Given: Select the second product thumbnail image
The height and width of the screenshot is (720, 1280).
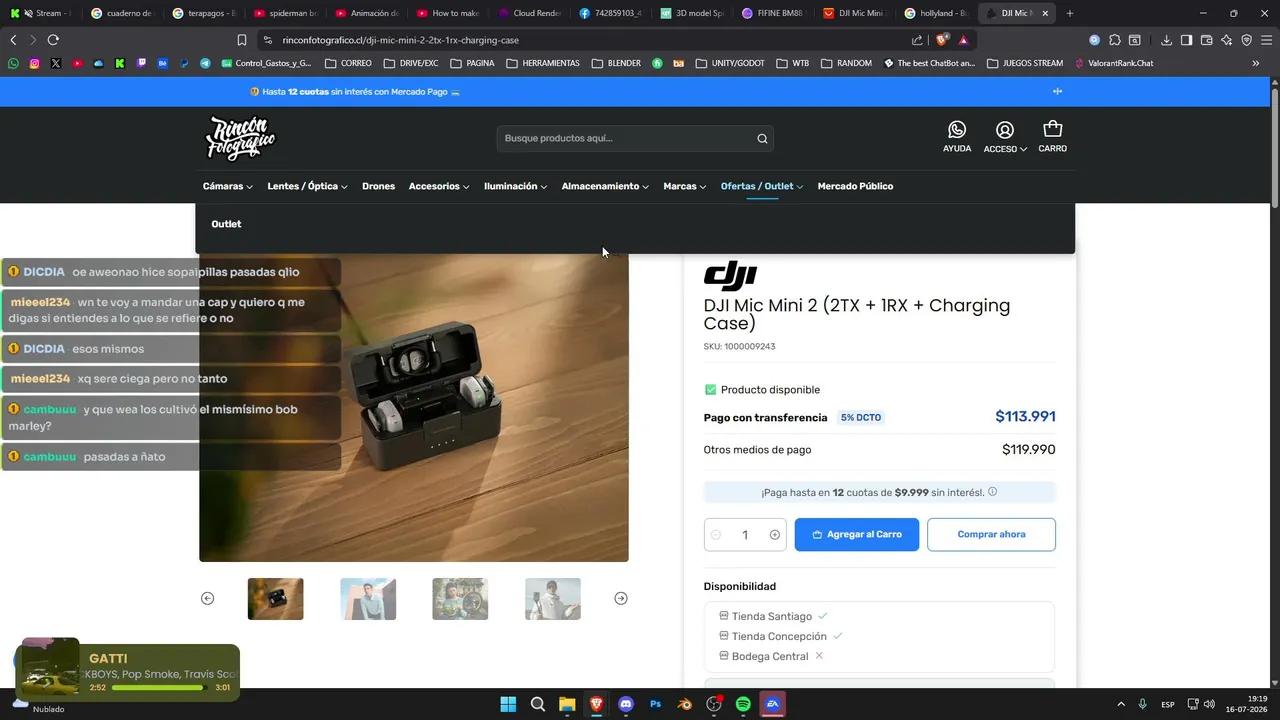Looking at the screenshot, I should 368,599.
